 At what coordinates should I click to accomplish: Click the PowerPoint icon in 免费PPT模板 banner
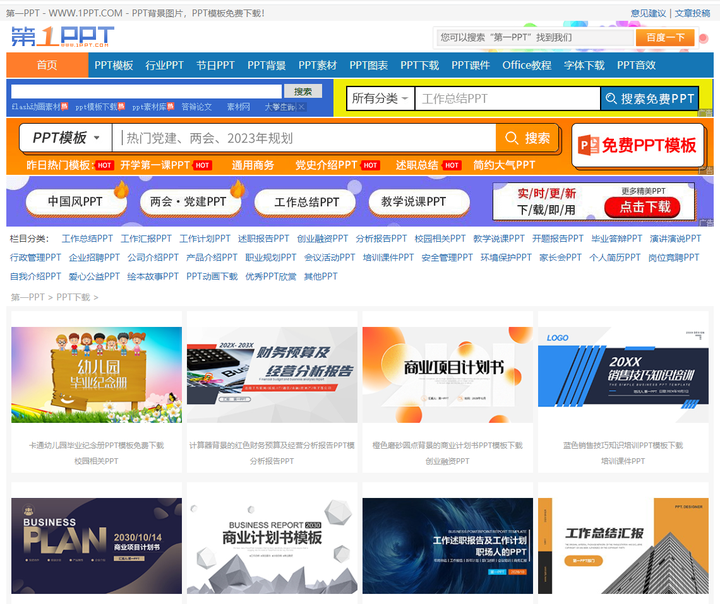588,145
